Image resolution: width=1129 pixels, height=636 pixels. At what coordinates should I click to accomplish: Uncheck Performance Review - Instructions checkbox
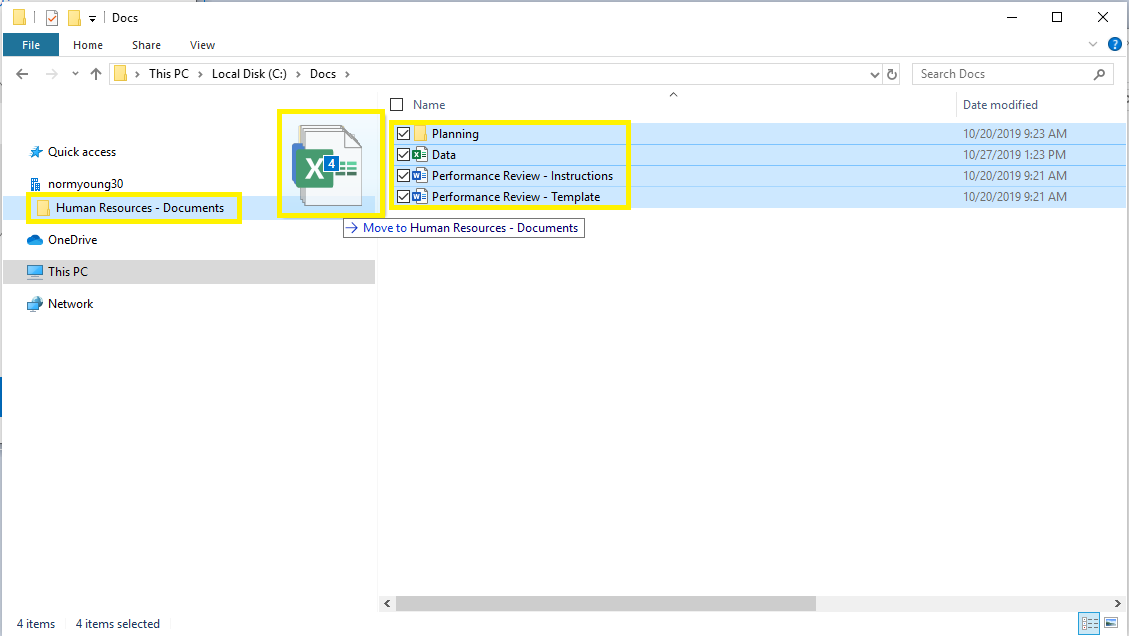coord(403,176)
